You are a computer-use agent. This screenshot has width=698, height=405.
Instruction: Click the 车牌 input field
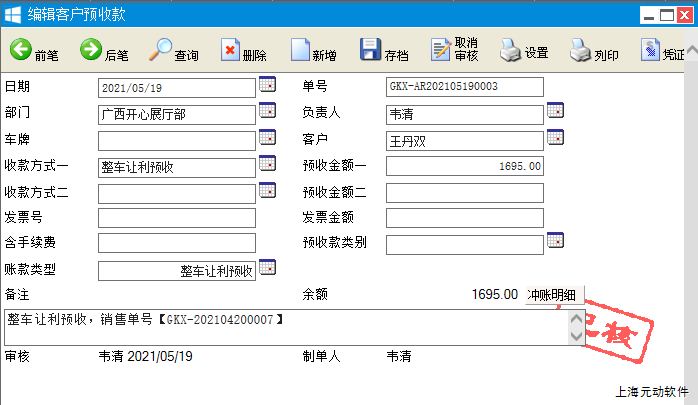[177, 140]
